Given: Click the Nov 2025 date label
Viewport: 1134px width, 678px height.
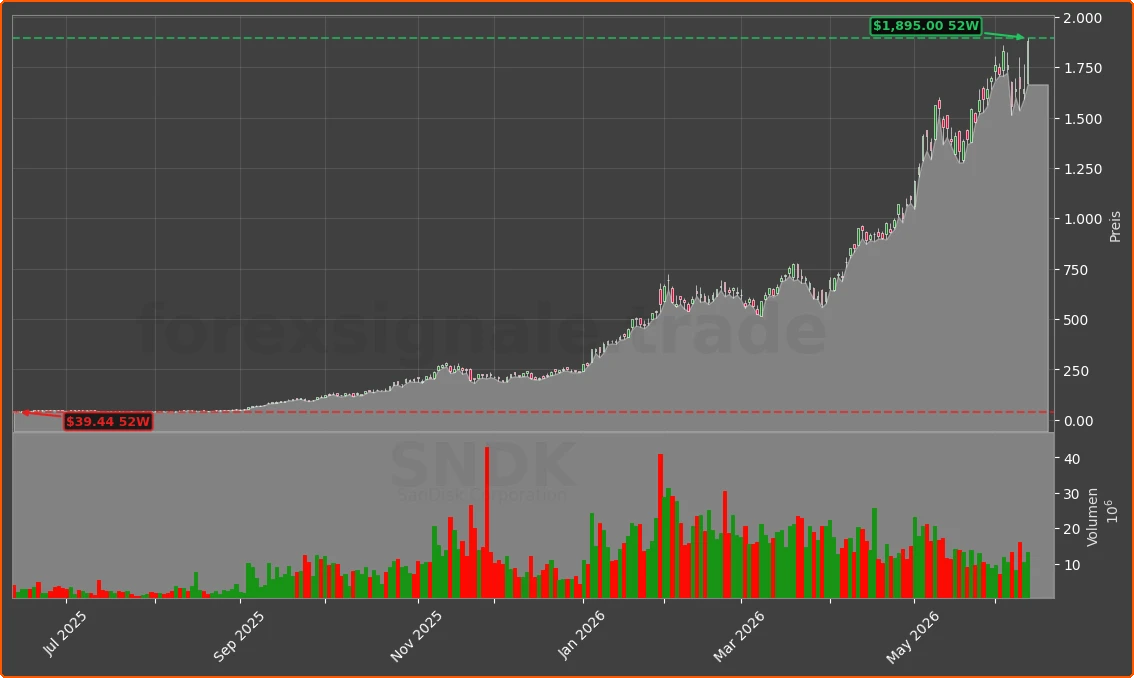Looking at the screenshot, I should click(x=416, y=637).
